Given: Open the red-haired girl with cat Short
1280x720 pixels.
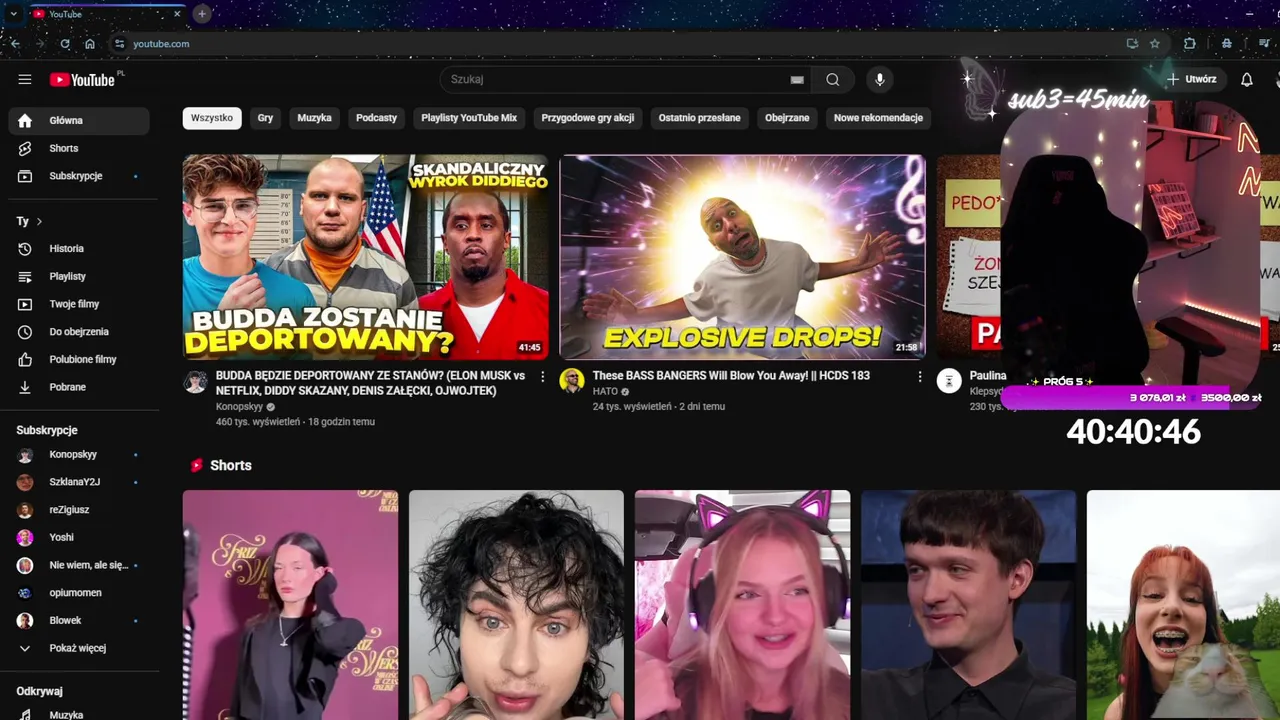Looking at the screenshot, I should pos(1183,605).
